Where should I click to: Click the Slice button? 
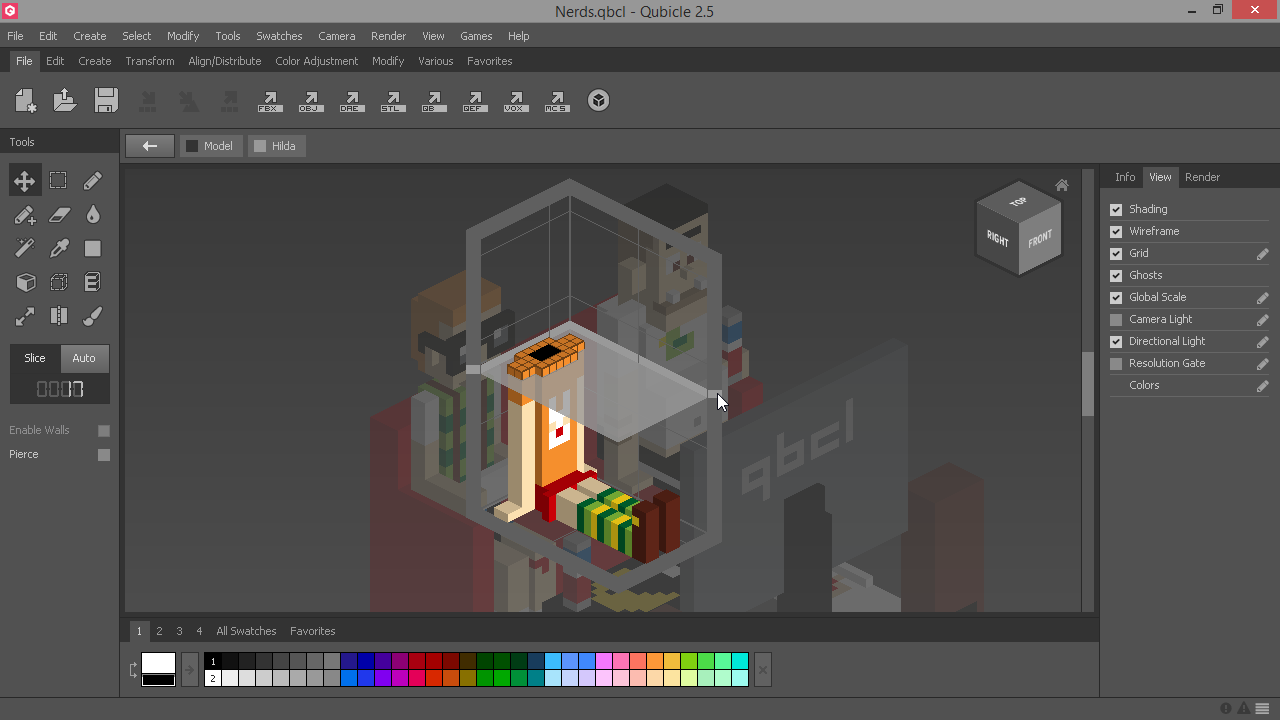[x=35, y=358]
